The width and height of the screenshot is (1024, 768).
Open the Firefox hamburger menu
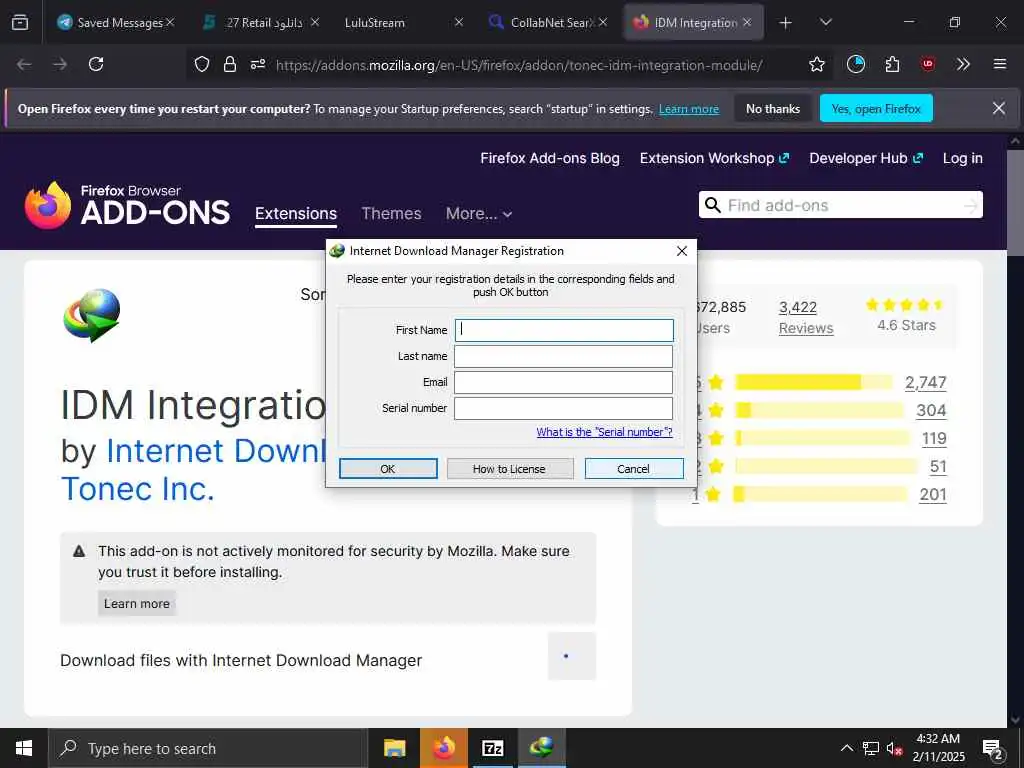[1000, 64]
